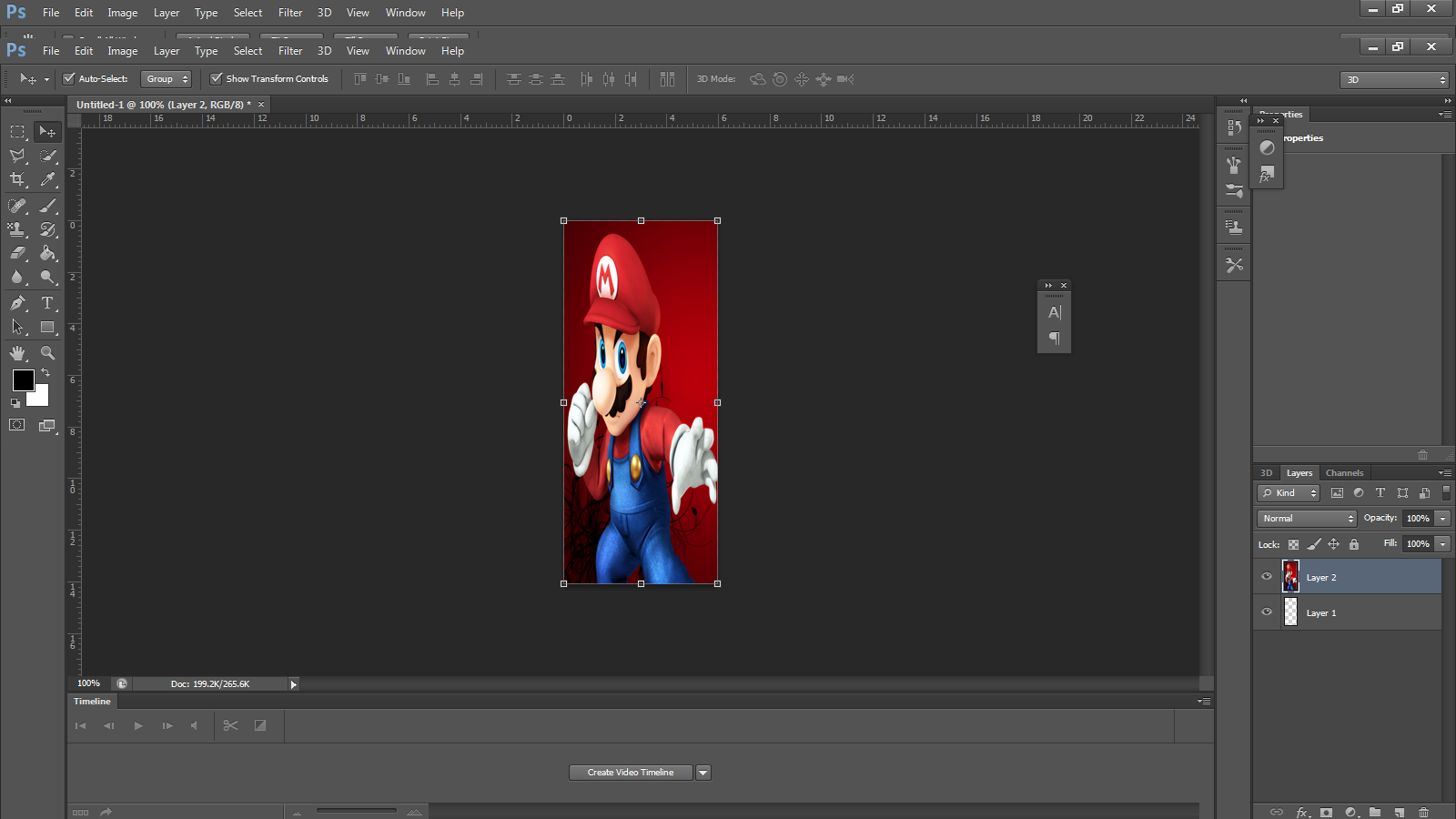
Task: Select the Path Selection tool
Action: [x=17, y=327]
